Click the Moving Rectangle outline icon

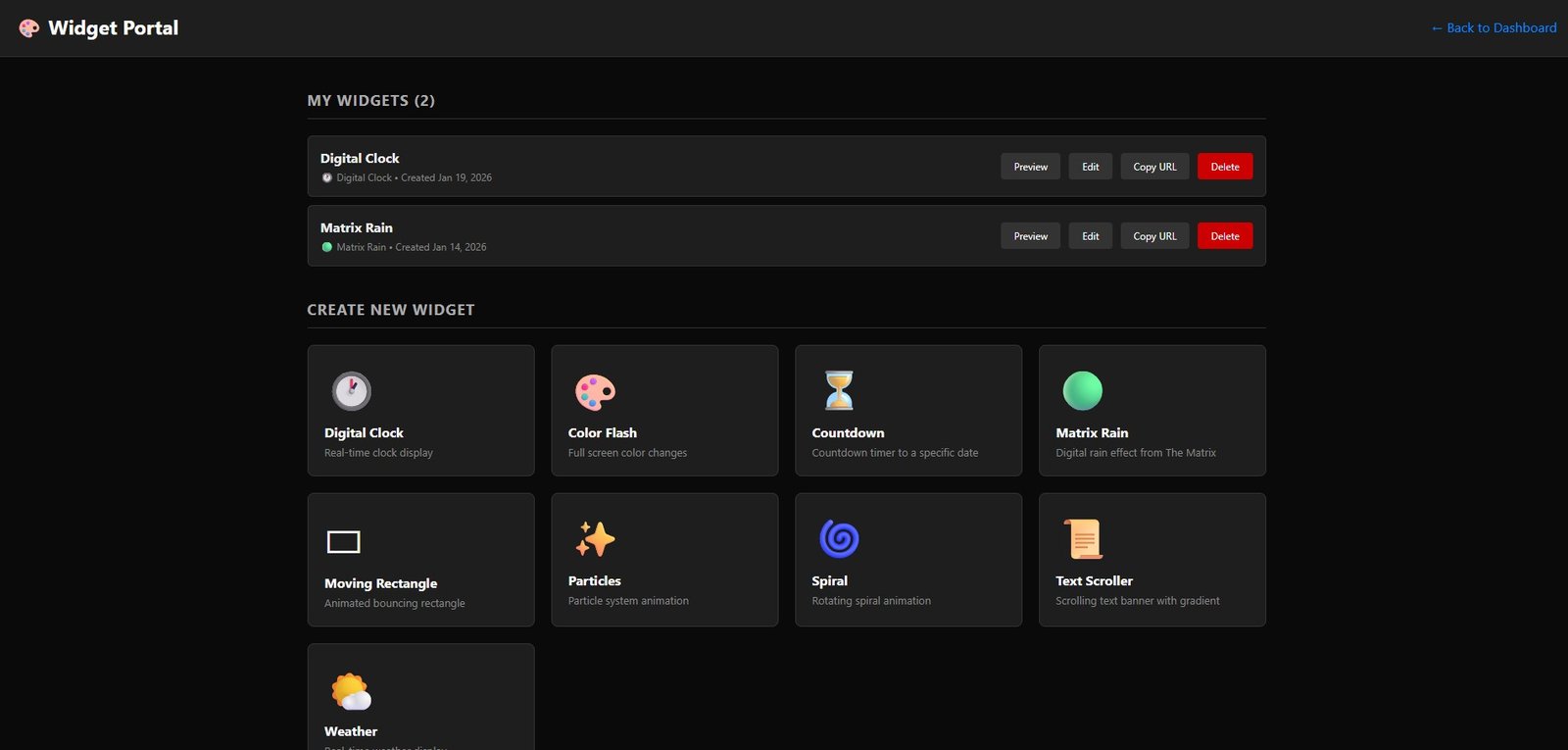point(343,541)
